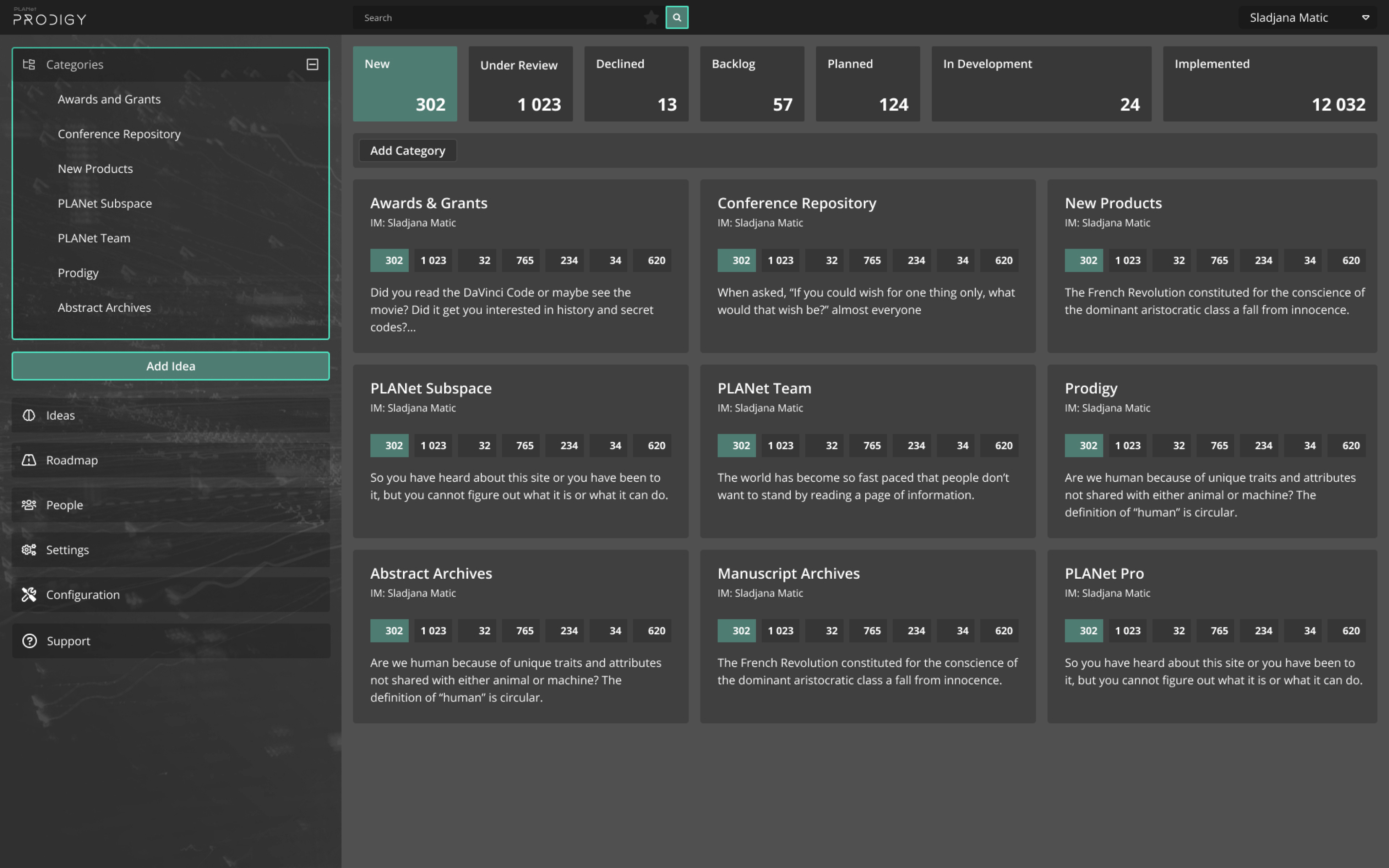1389x868 pixels.
Task: Click the Configuration tools icon
Action: pyautogui.click(x=29, y=594)
